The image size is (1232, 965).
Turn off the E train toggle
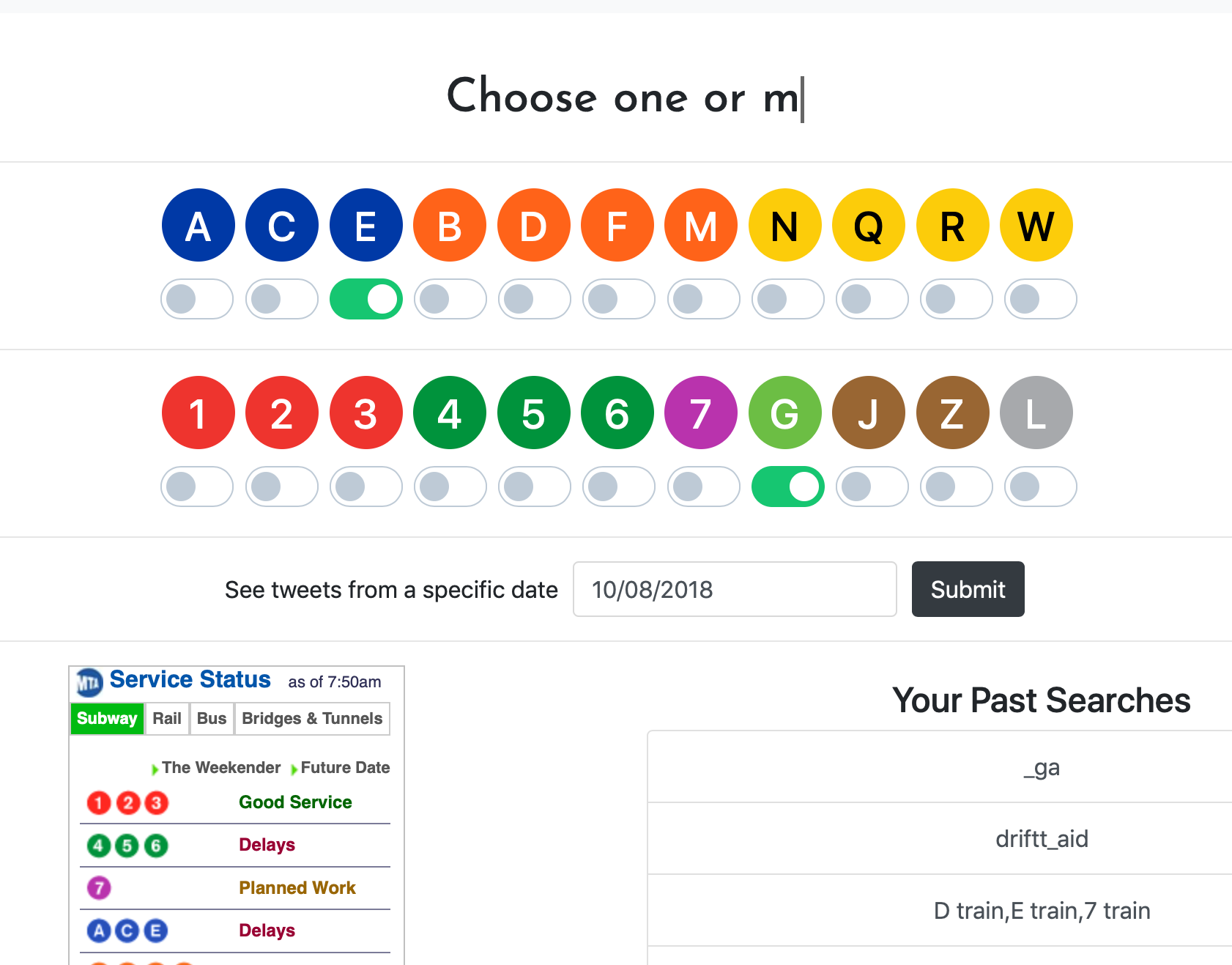point(365,299)
